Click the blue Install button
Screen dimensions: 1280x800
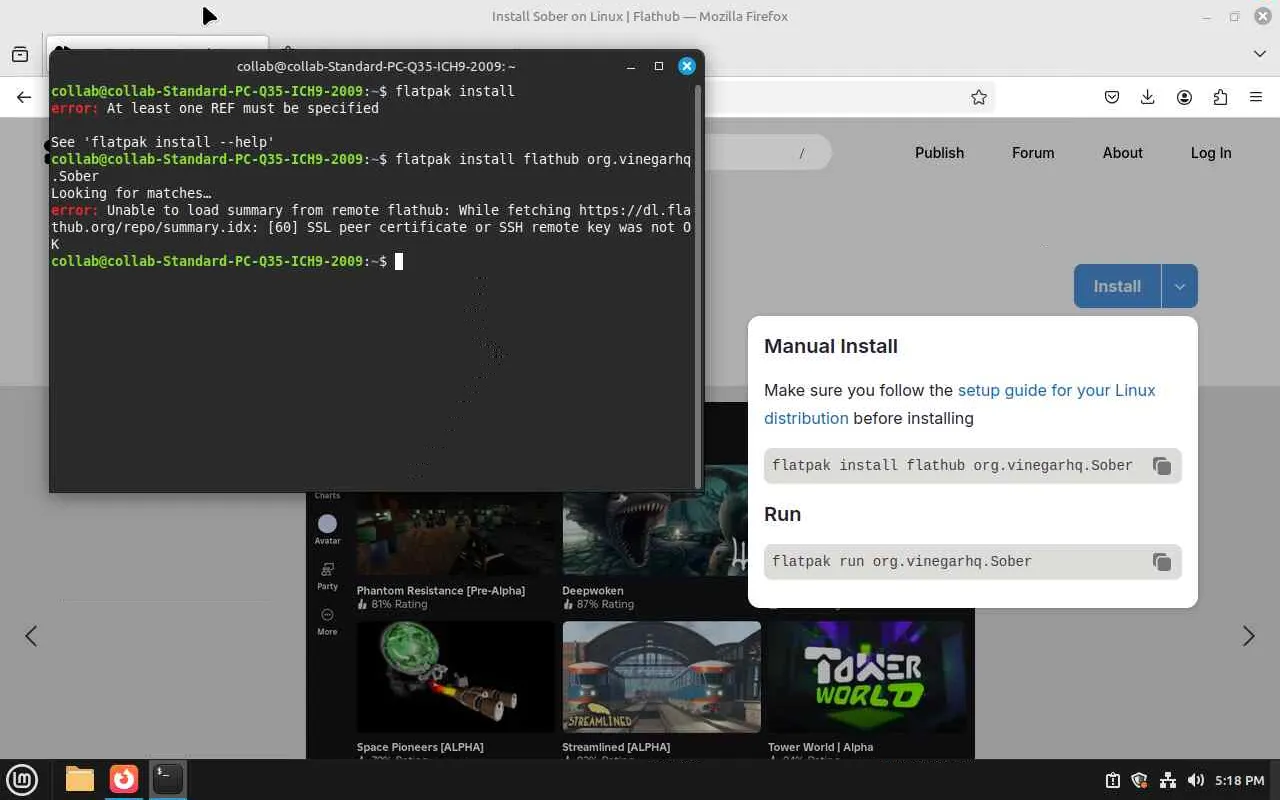point(1117,287)
